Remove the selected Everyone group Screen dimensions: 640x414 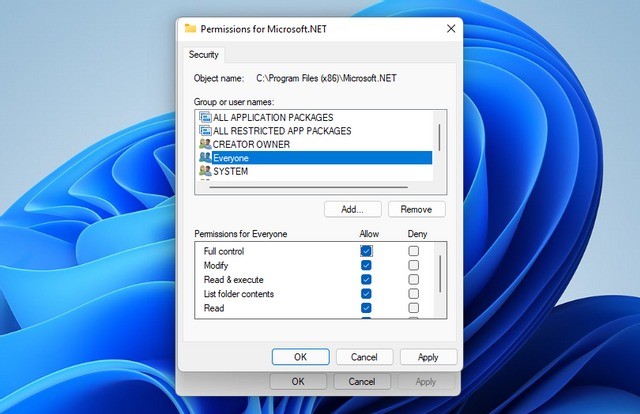(416, 209)
